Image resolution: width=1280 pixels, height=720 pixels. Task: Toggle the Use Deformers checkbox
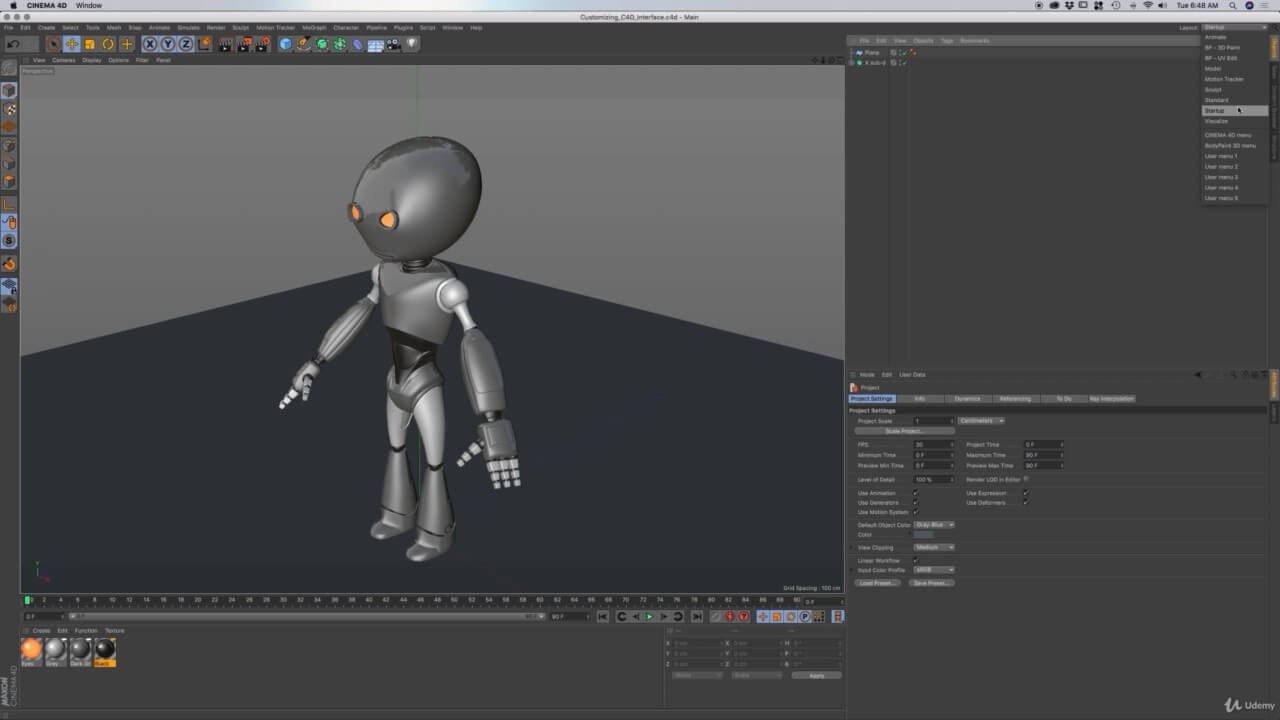click(1025, 503)
